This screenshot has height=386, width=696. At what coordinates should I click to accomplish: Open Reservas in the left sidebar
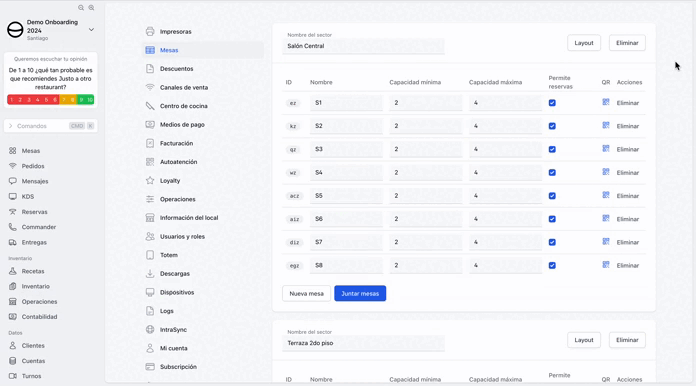pyautogui.click(x=34, y=212)
